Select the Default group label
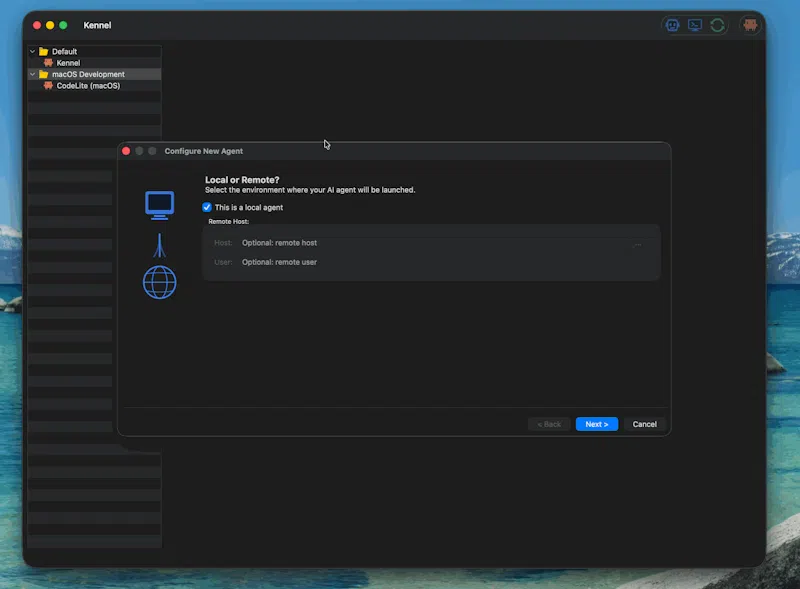The image size is (800, 589). point(64,52)
